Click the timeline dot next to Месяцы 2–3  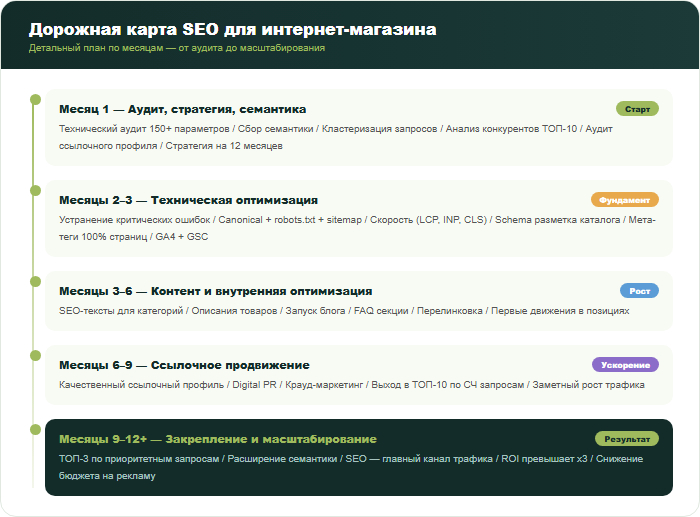35,190
